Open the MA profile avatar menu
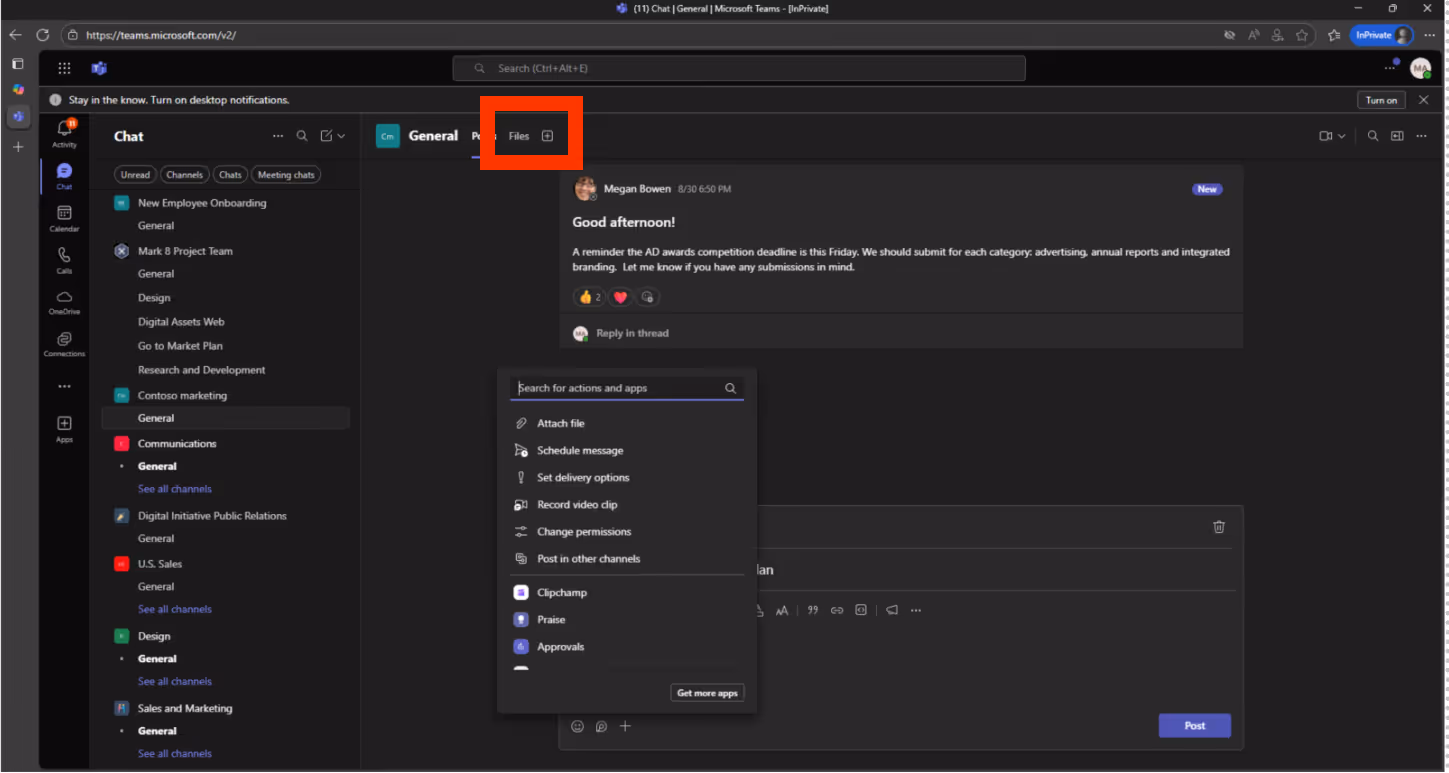 (1420, 68)
